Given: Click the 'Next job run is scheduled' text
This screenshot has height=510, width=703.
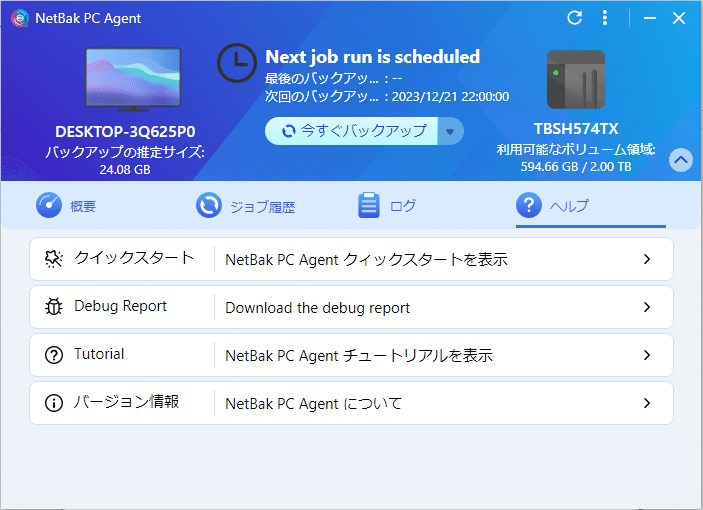Looking at the screenshot, I should coord(373,57).
